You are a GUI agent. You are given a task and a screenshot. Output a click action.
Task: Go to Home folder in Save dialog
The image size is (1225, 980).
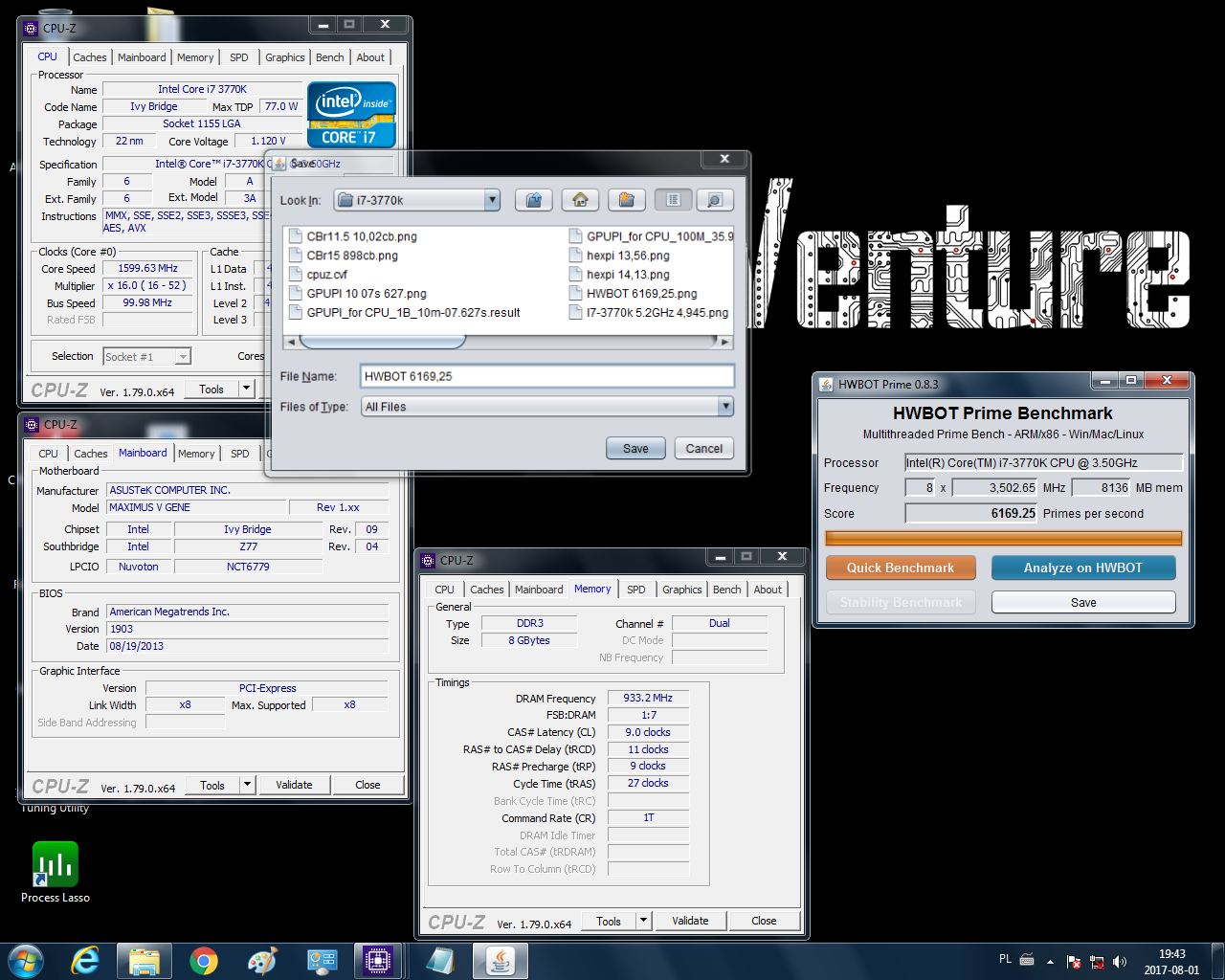[x=580, y=200]
